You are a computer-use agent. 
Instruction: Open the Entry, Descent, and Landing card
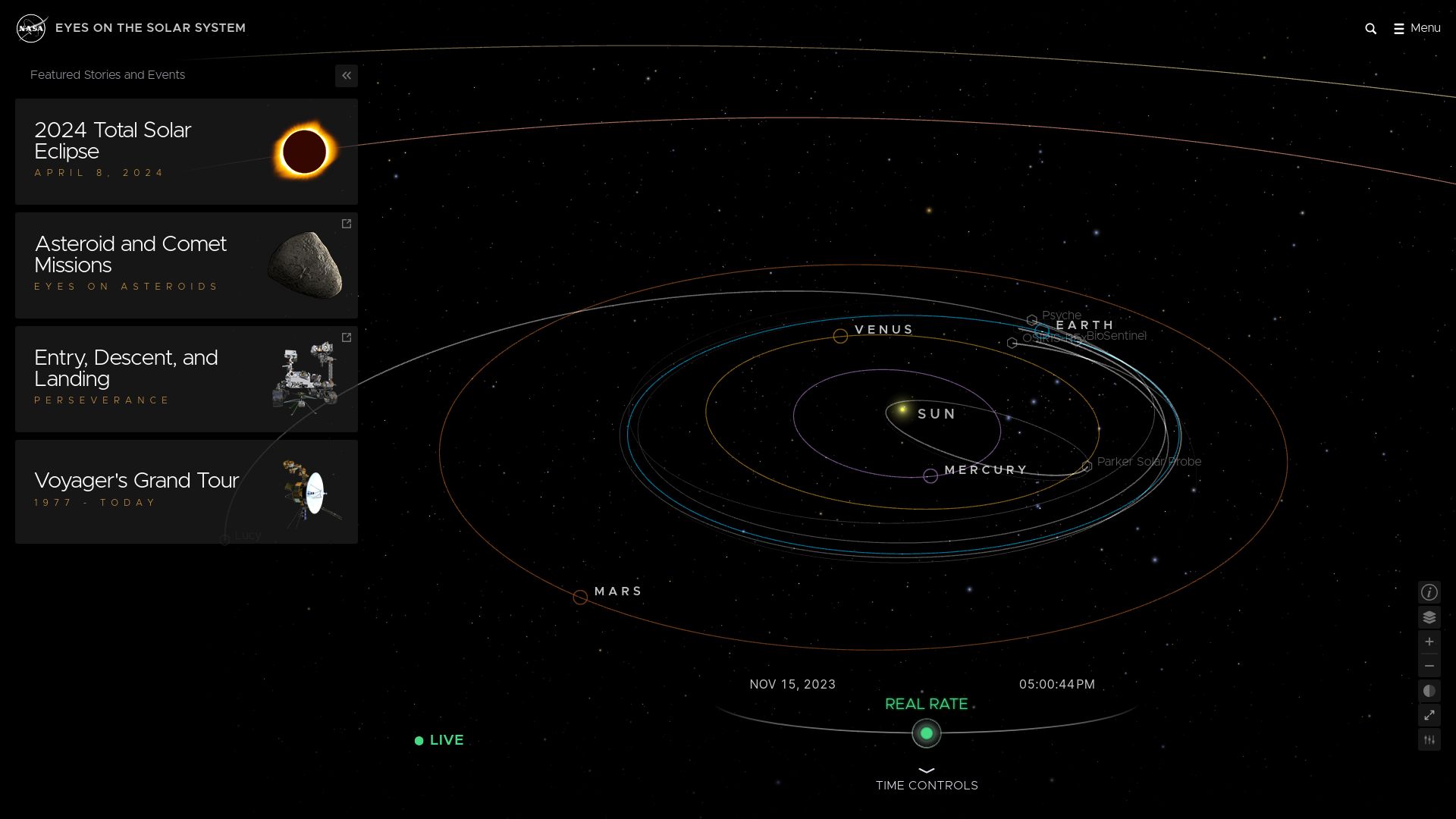click(x=187, y=379)
